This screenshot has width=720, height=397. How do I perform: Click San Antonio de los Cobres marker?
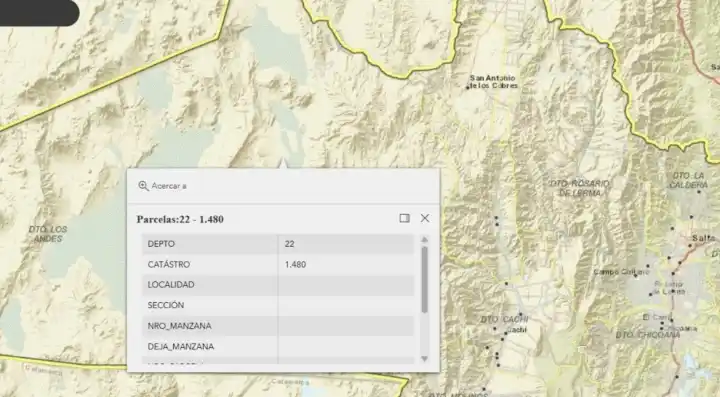[x=468, y=88]
